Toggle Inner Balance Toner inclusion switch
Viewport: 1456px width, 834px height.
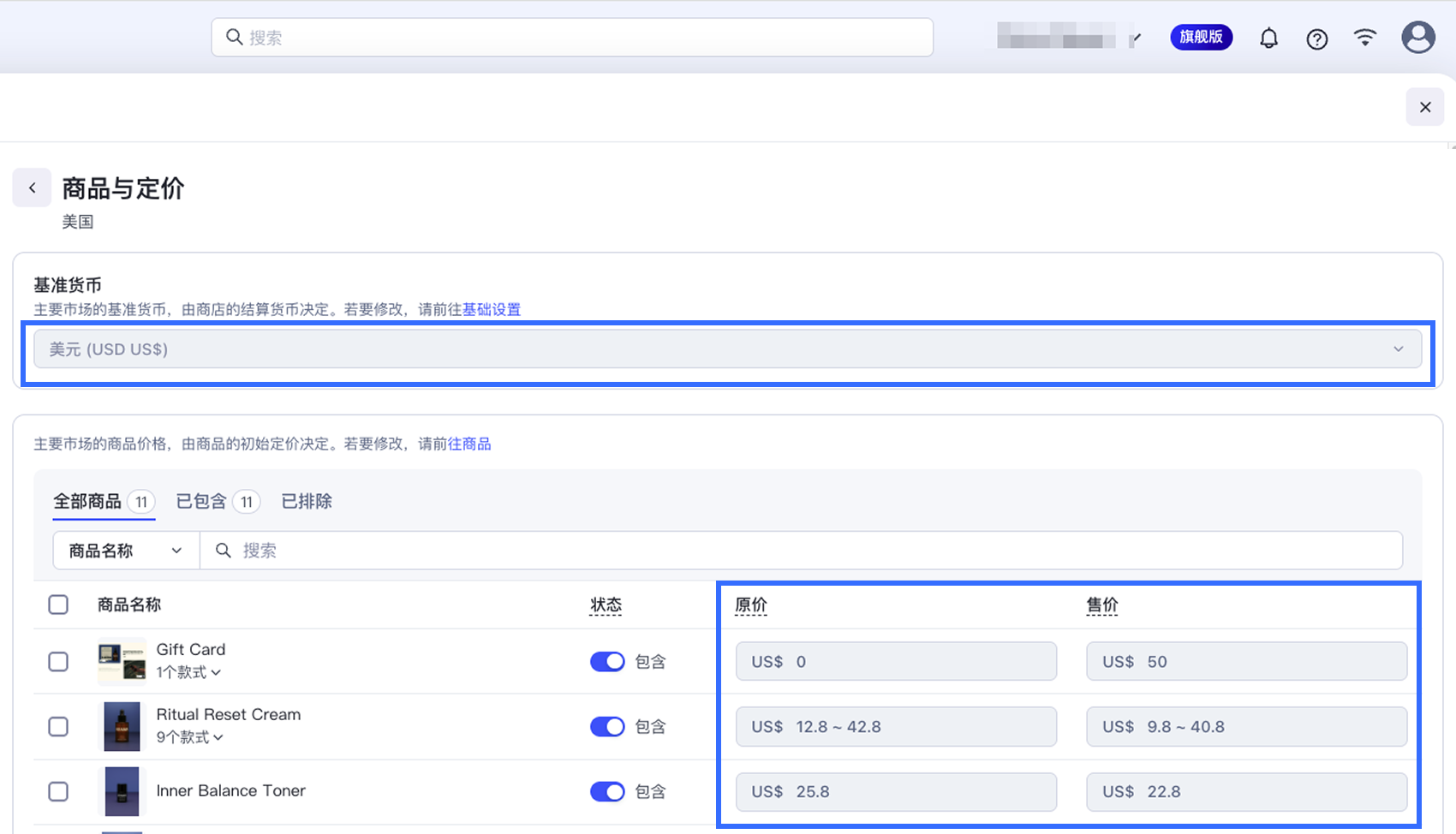coord(607,791)
